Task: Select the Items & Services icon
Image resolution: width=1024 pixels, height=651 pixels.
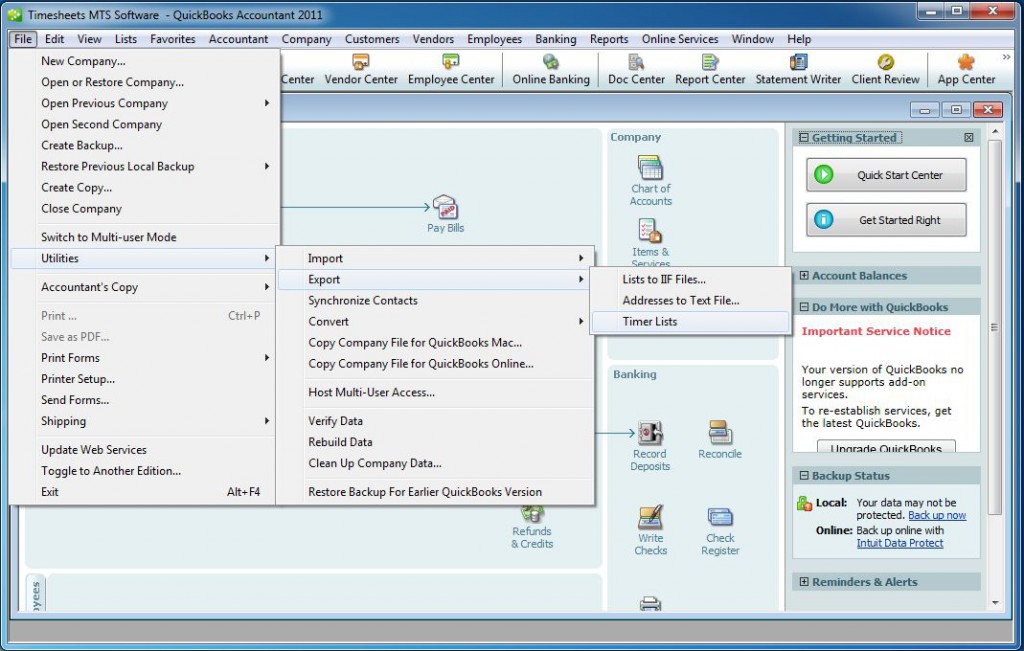Action: point(650,238)
